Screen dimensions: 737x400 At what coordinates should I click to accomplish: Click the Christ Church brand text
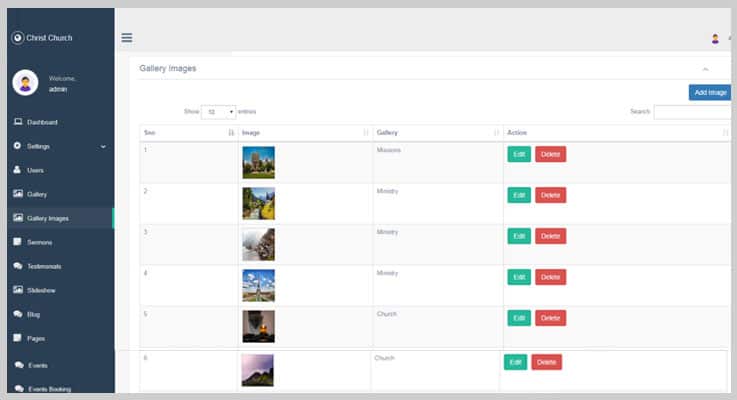49,38
